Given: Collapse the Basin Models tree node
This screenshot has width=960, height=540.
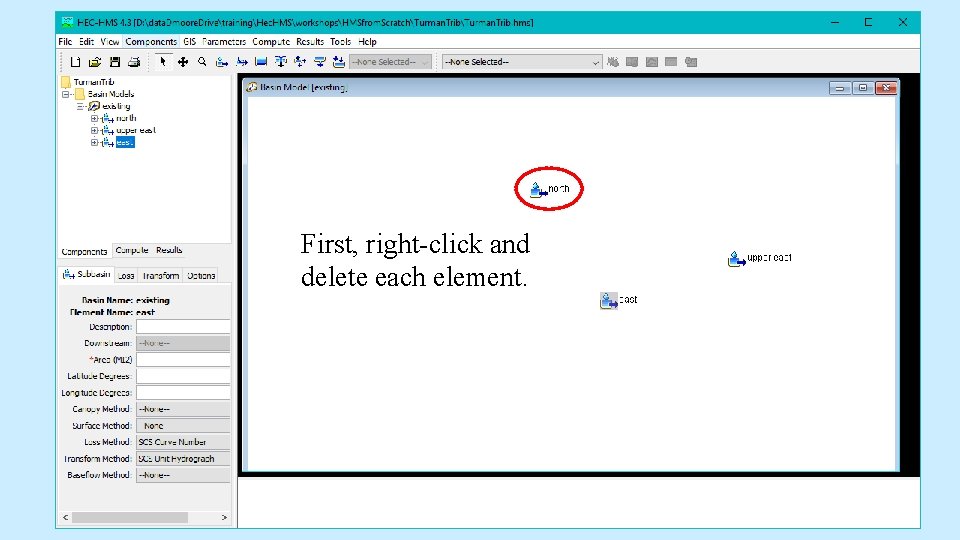Looking at the screenshot, I should point(66,94).
